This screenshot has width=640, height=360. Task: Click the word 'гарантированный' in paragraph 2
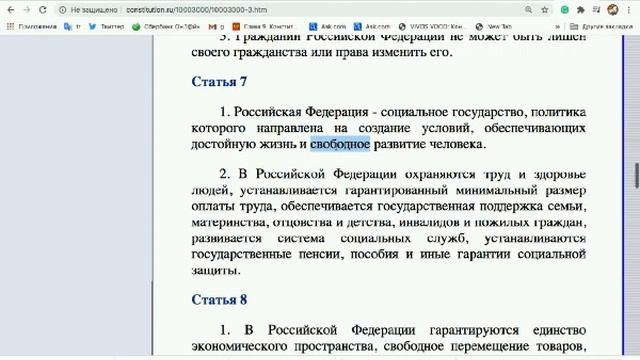[x=397, y=190]
